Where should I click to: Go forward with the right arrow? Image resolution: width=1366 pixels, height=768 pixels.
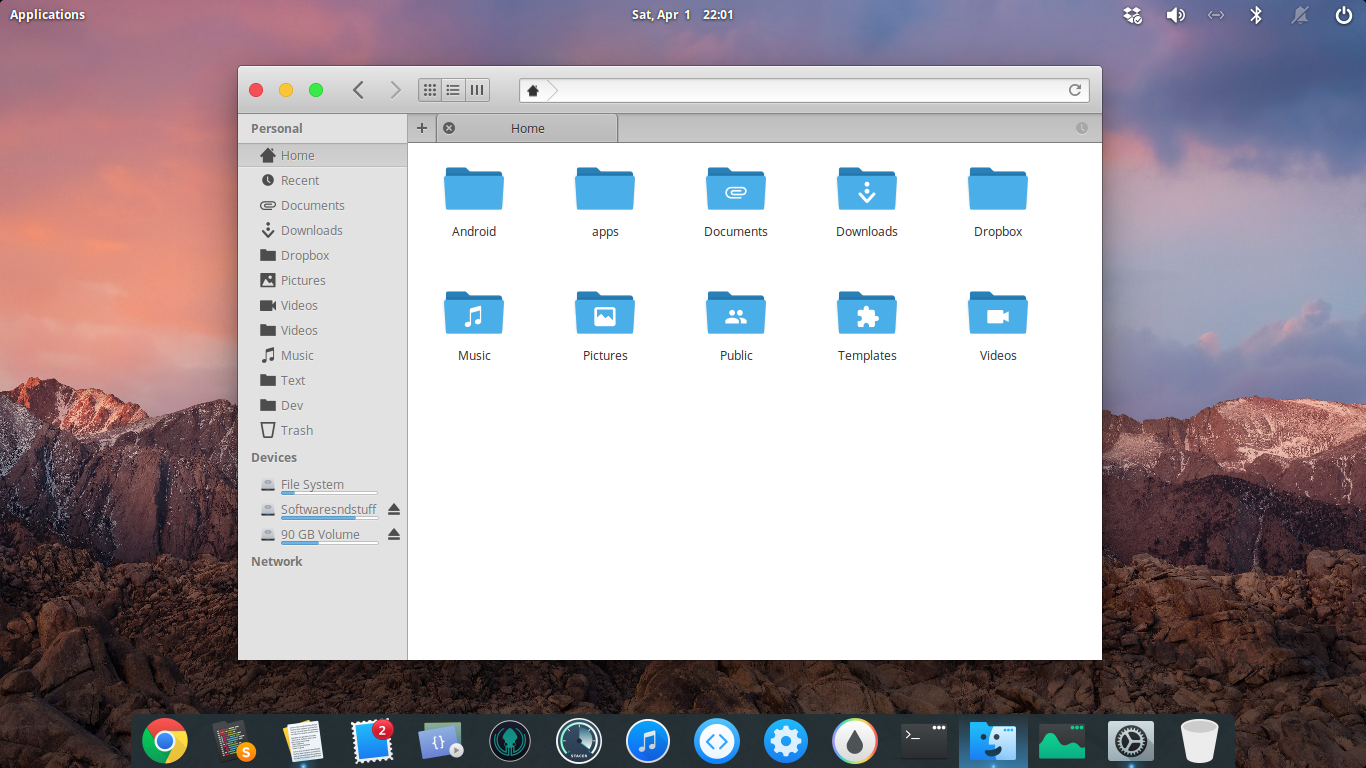[x=395, y=90]
